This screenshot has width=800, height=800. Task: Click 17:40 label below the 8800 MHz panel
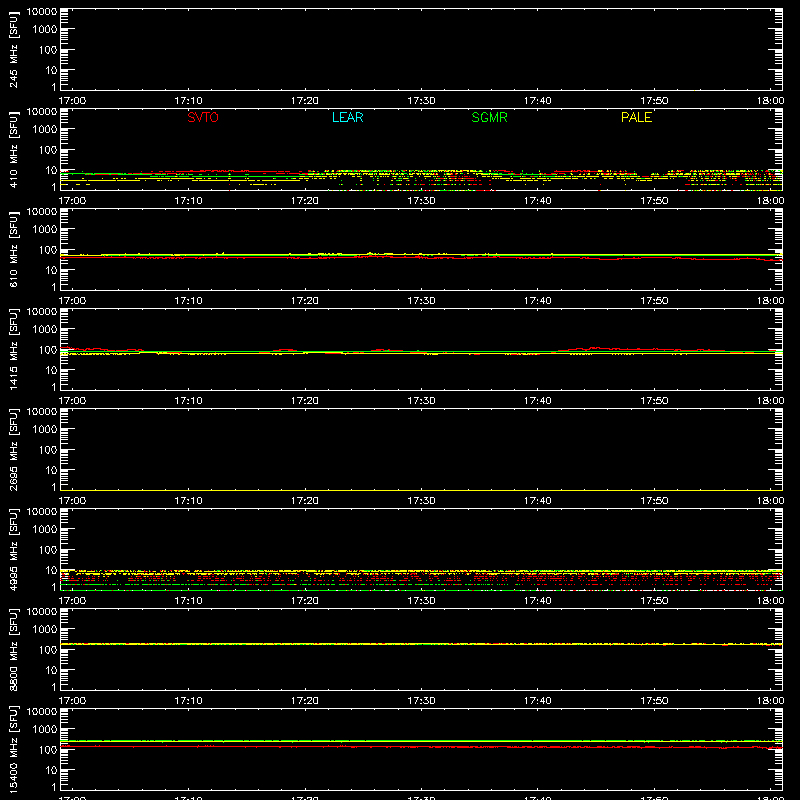click(537, 701)
